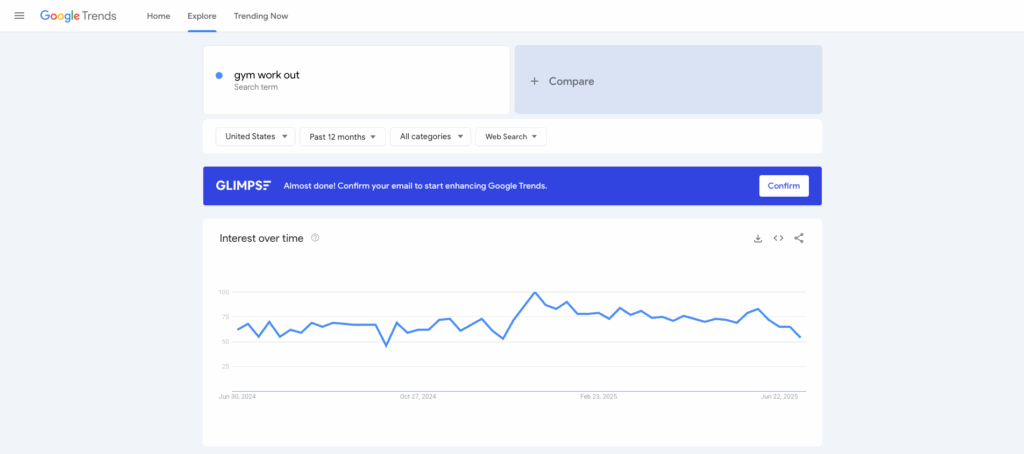Edit the 'gym work out' search term
The width and height of the screenshot is (1024, 454).
click(x=266, y=75)
